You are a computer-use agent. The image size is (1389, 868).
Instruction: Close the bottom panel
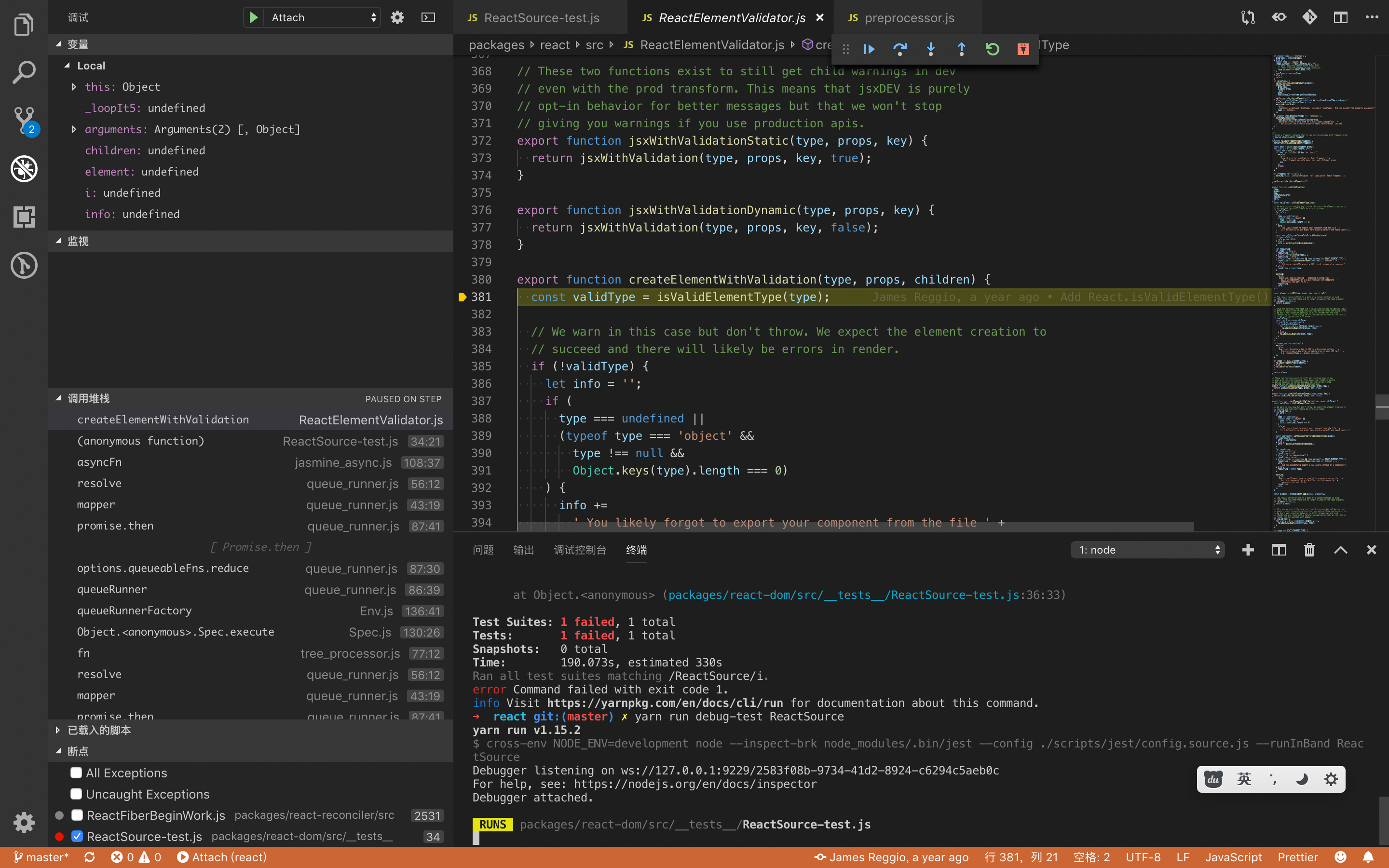(x=1371, y=549)
